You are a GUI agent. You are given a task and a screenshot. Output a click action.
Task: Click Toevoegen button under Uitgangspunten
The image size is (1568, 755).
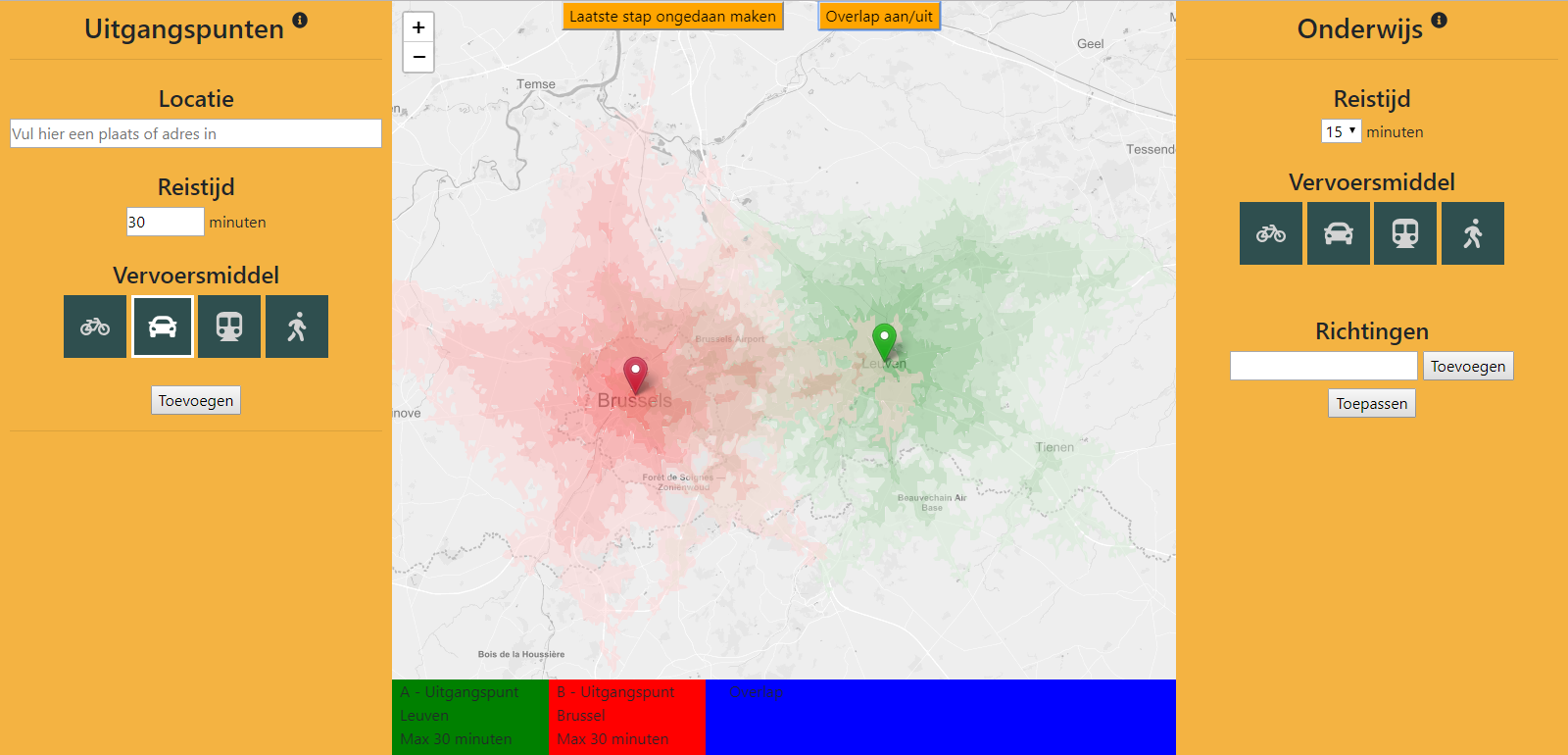(196, 400)
